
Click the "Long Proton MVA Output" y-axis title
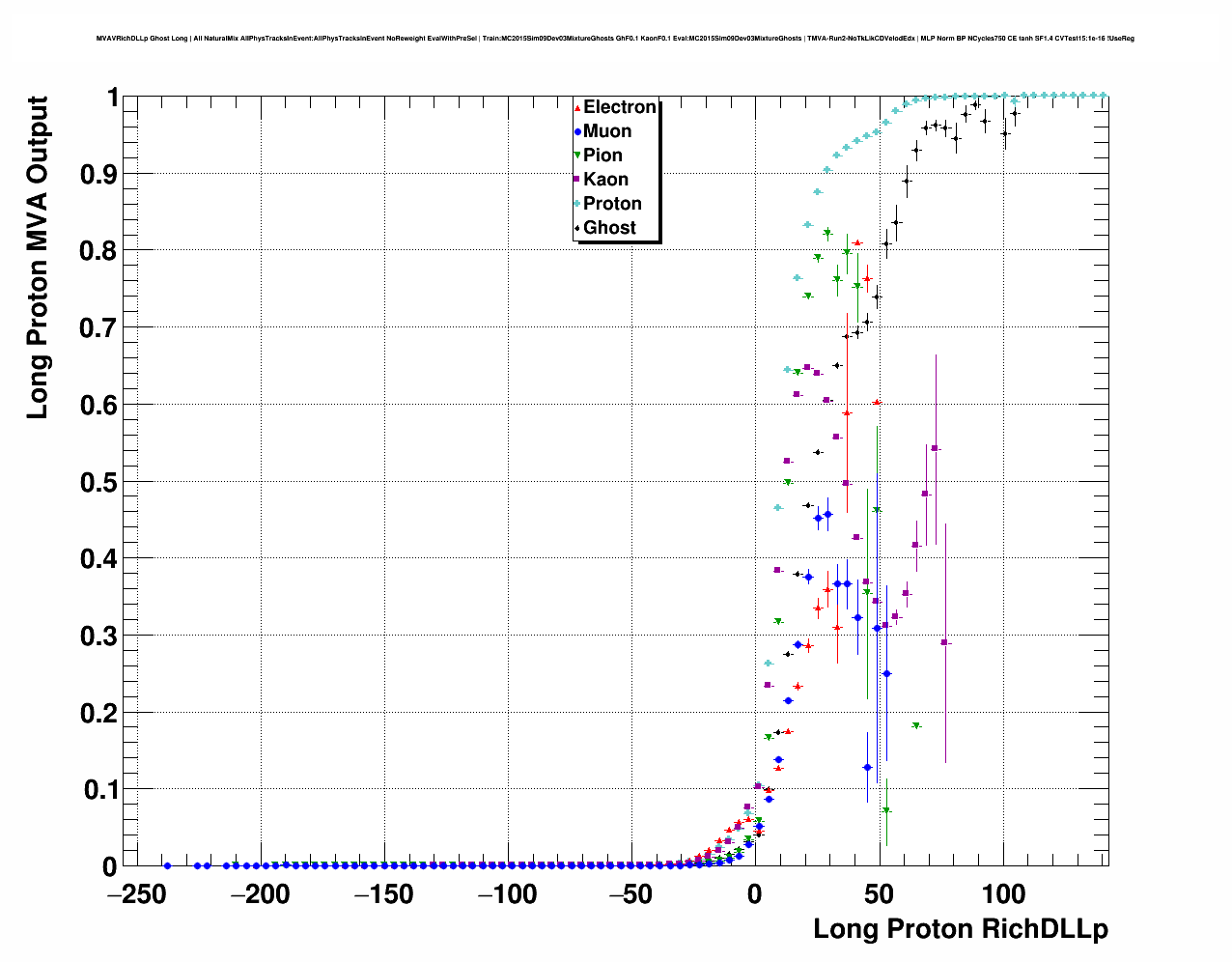pos(37,258)
